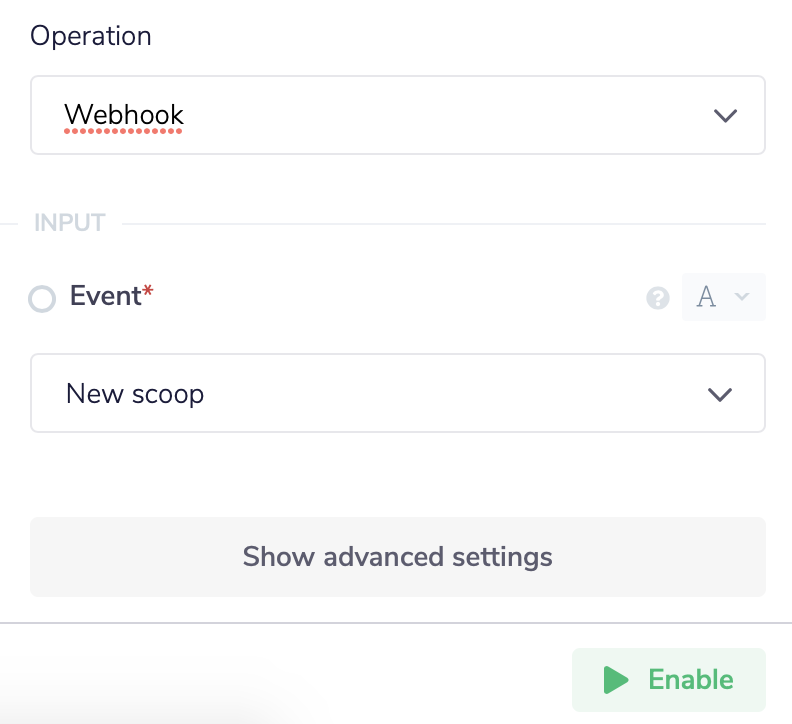Screen dimensions: 792x724
Task: Click the help question mark icon beside Event
Action: 657,298
